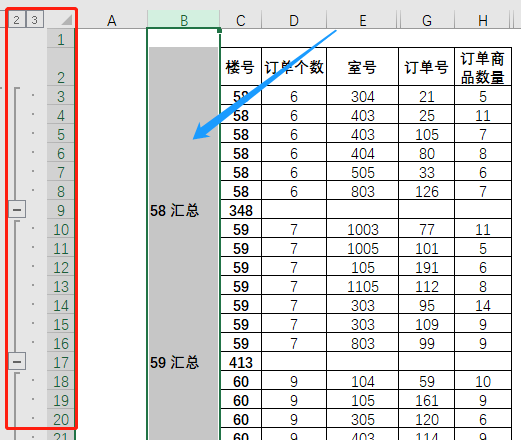The width and height of the screenshot is (521, 440).
Task: Click outline level 3 button
Action: pyautogui.click(x=34, y=20)
